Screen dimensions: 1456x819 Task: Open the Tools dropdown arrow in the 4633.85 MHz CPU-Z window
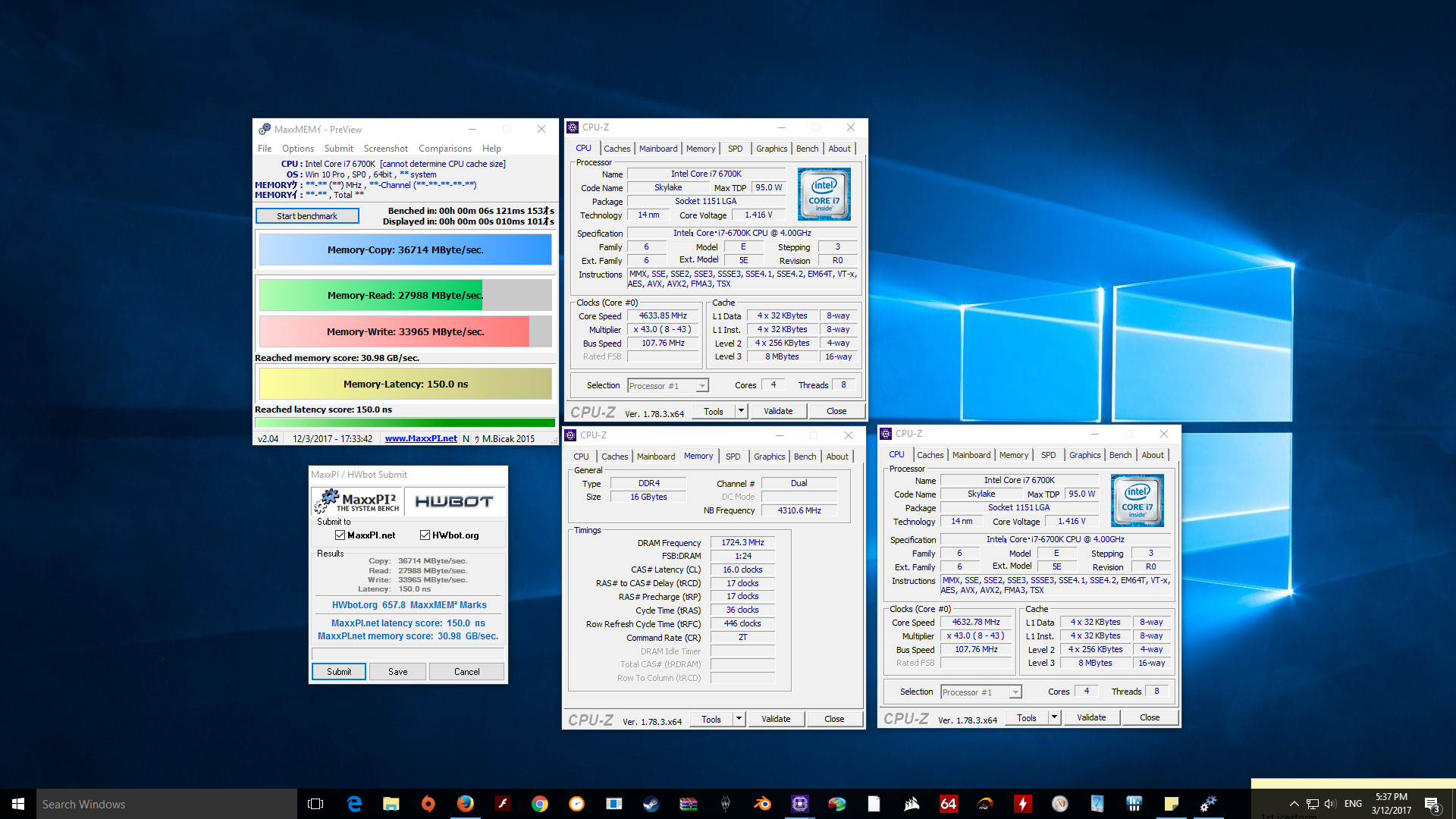point(741,411)
